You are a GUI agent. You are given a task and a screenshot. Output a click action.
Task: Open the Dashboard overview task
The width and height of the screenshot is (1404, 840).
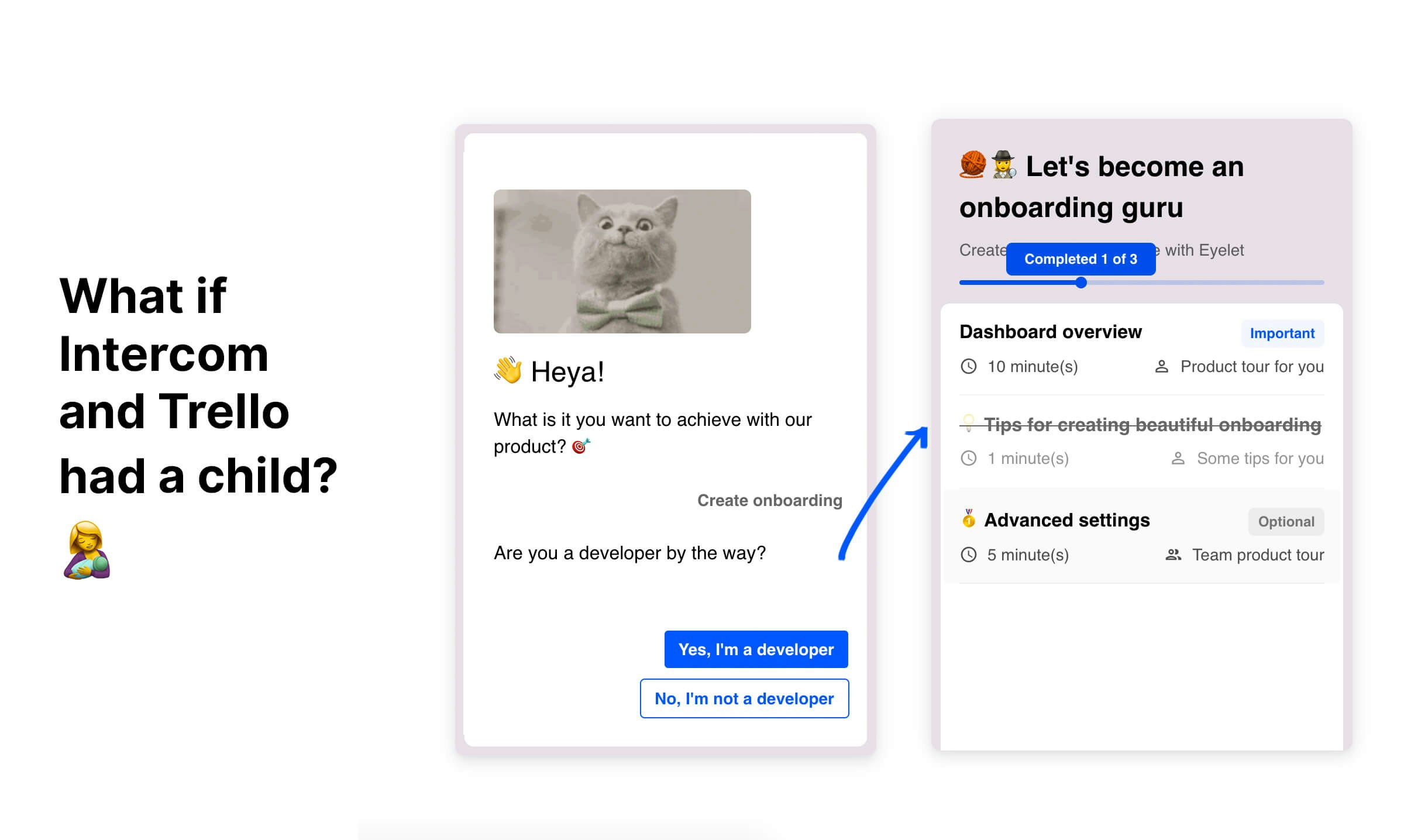[x=1141, y=349]
